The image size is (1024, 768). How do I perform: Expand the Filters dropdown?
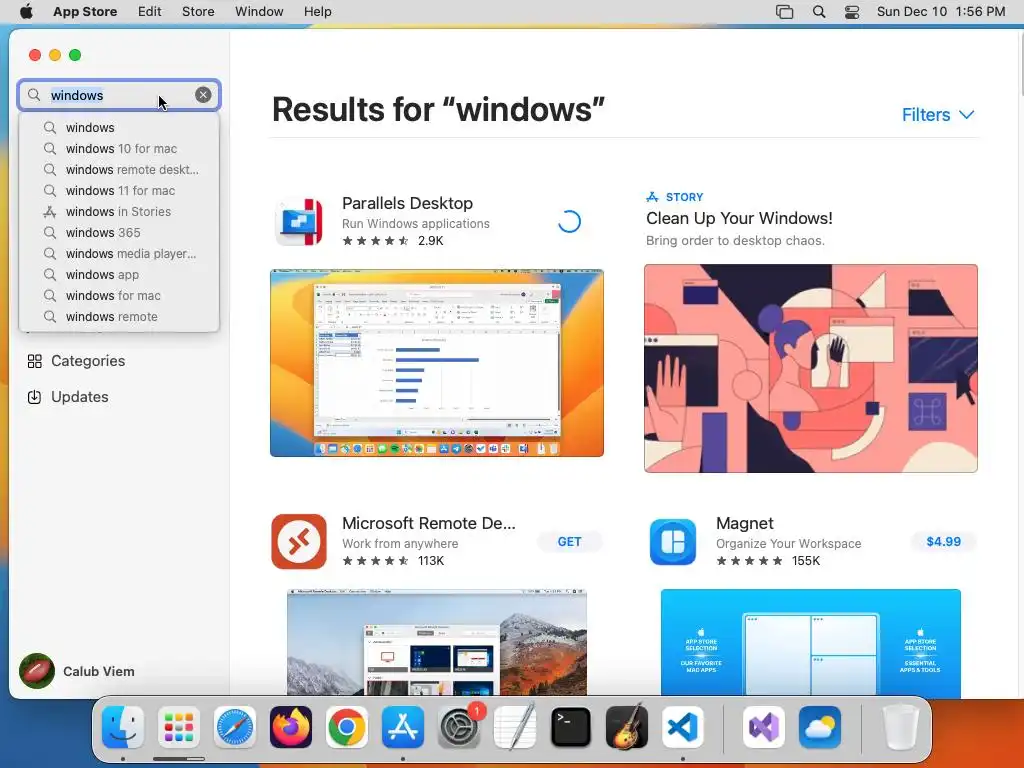938,115
